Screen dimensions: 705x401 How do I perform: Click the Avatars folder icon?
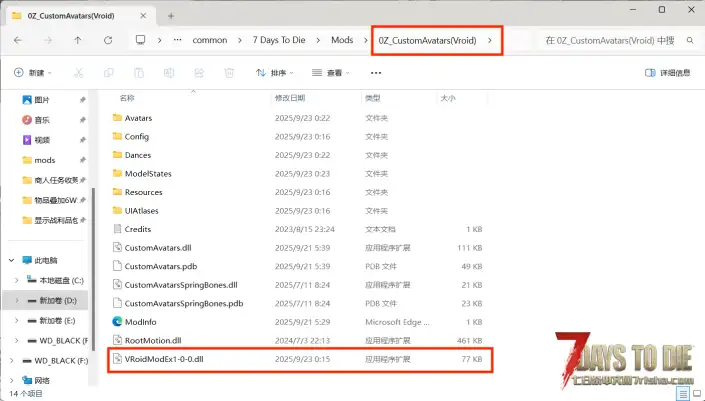coord(117,118)
